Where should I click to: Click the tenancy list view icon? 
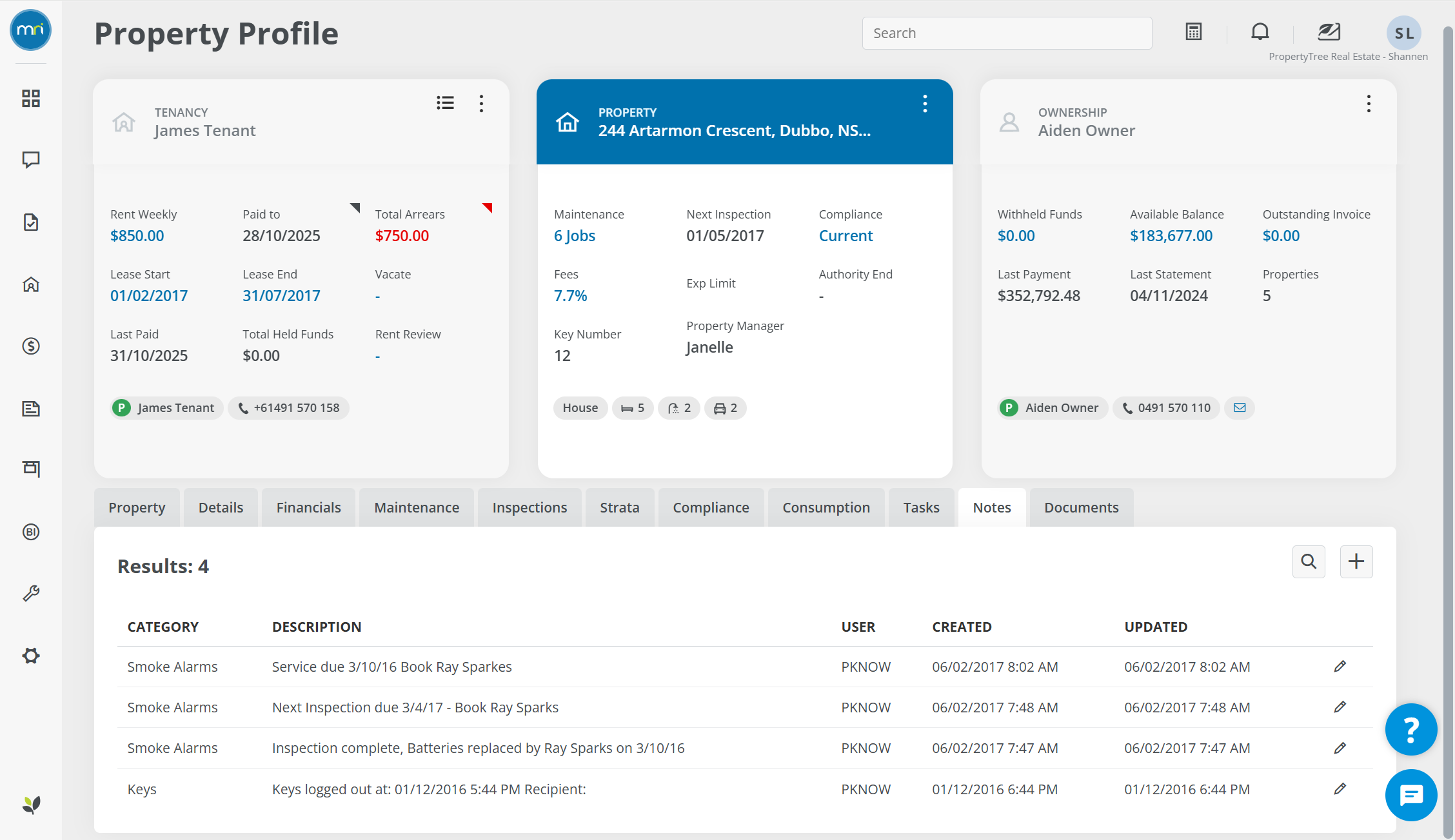(x=445, y=103)
